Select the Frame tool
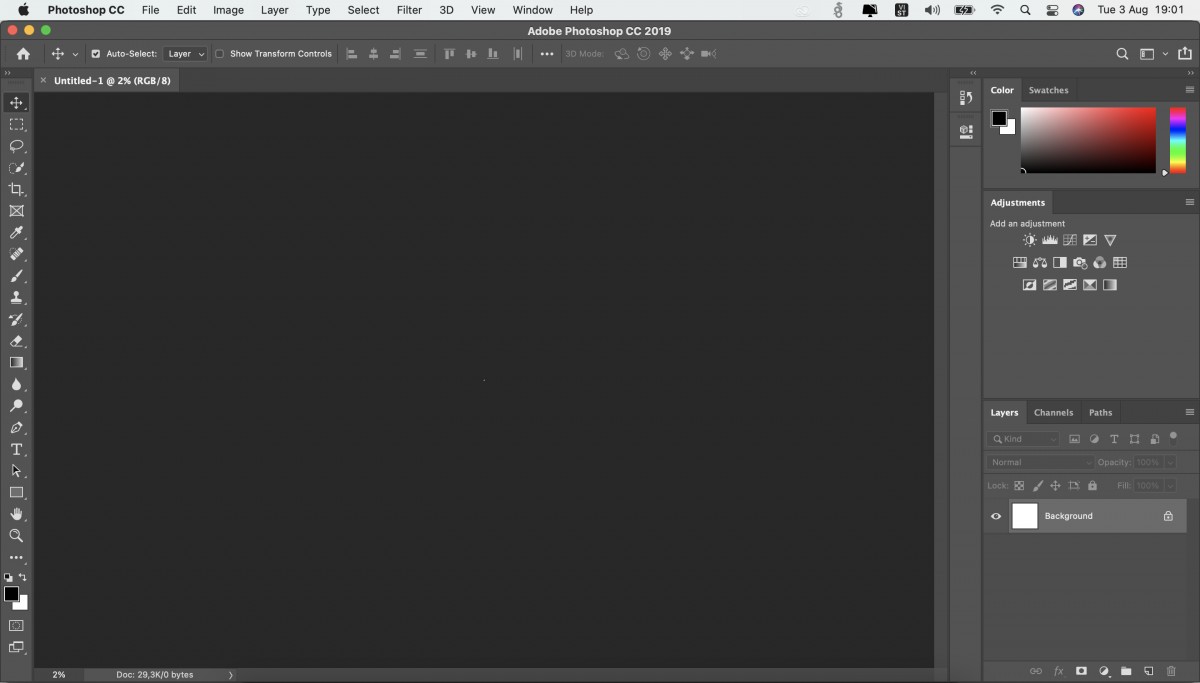 coord(16,211)
